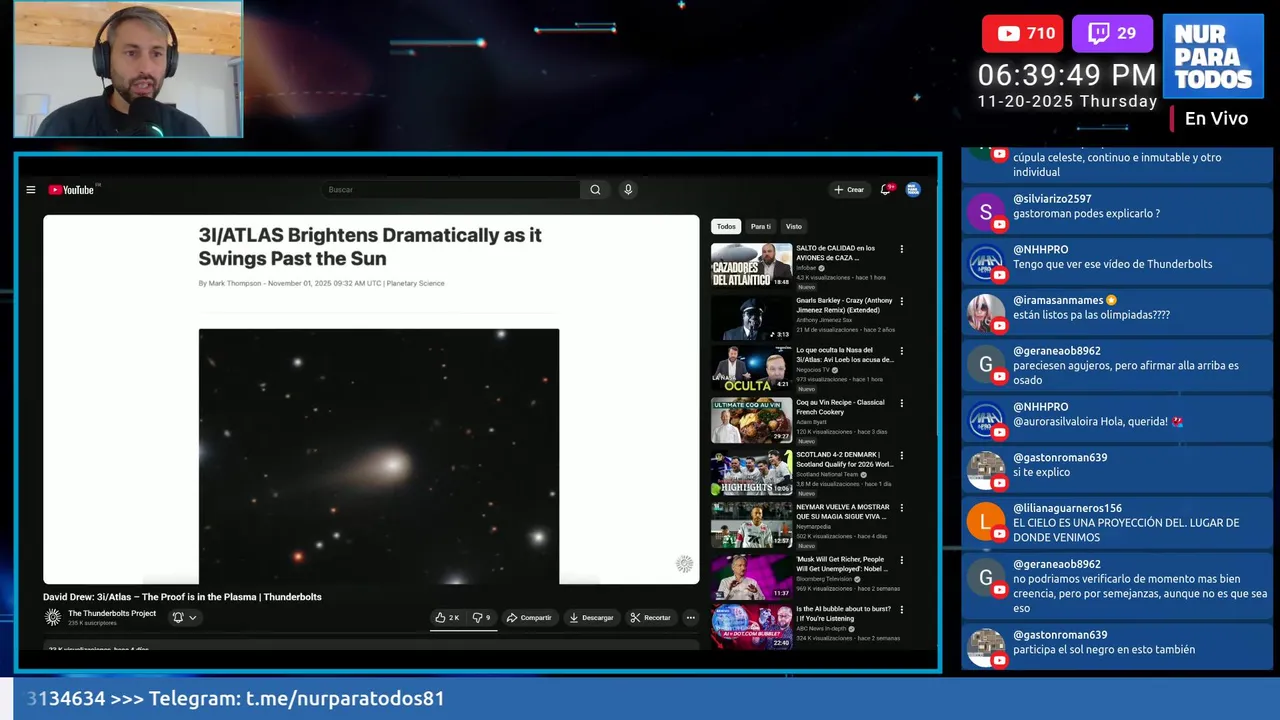
Task: Click the Twitch viewer count badge 29
Action: coord(1112,33)
